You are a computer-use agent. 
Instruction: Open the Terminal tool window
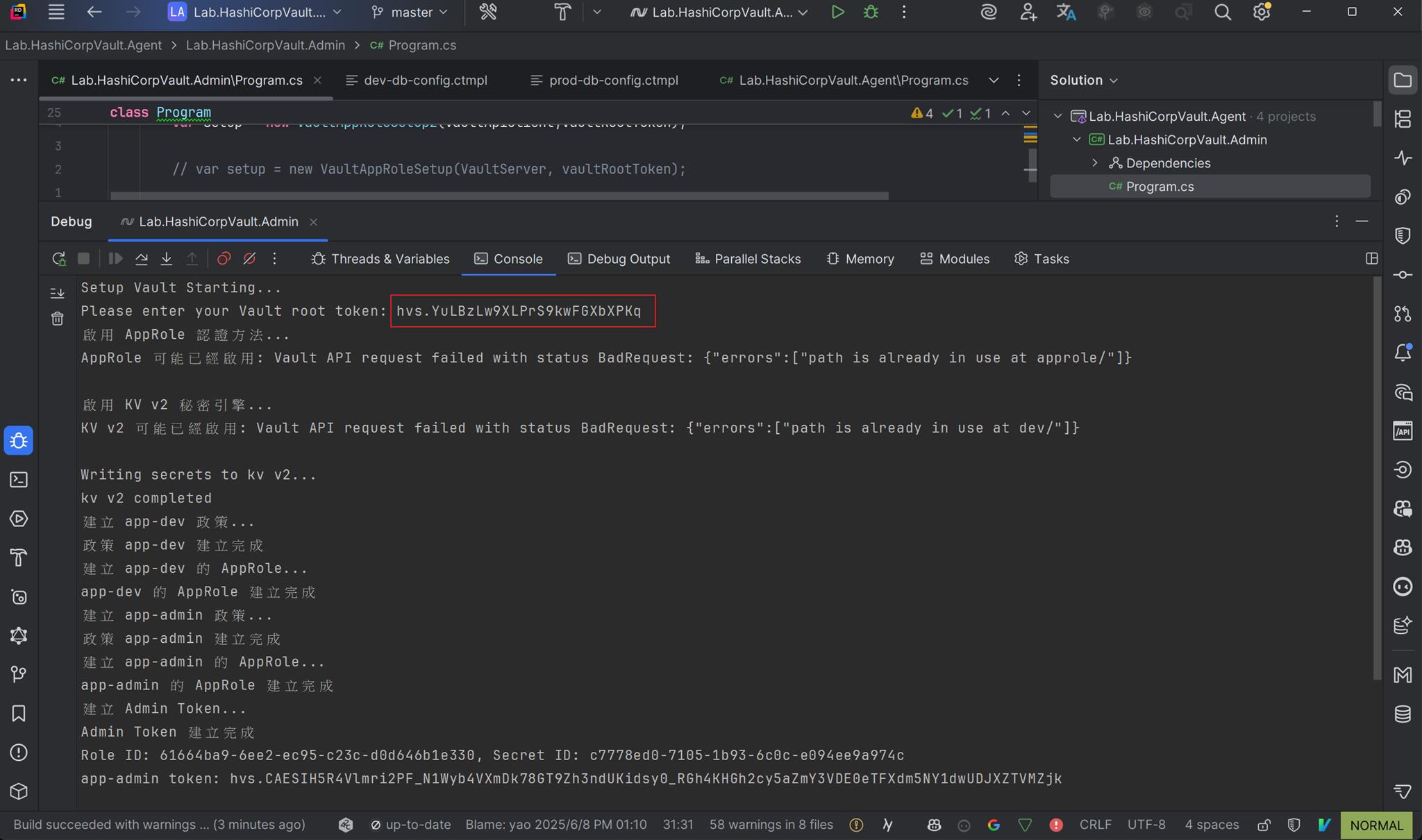click(19, 480)
